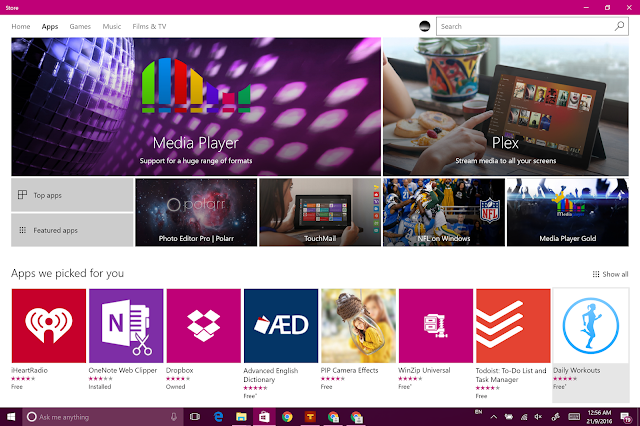Click the Cortana Ask me anything box

click(x=103, y=417)
